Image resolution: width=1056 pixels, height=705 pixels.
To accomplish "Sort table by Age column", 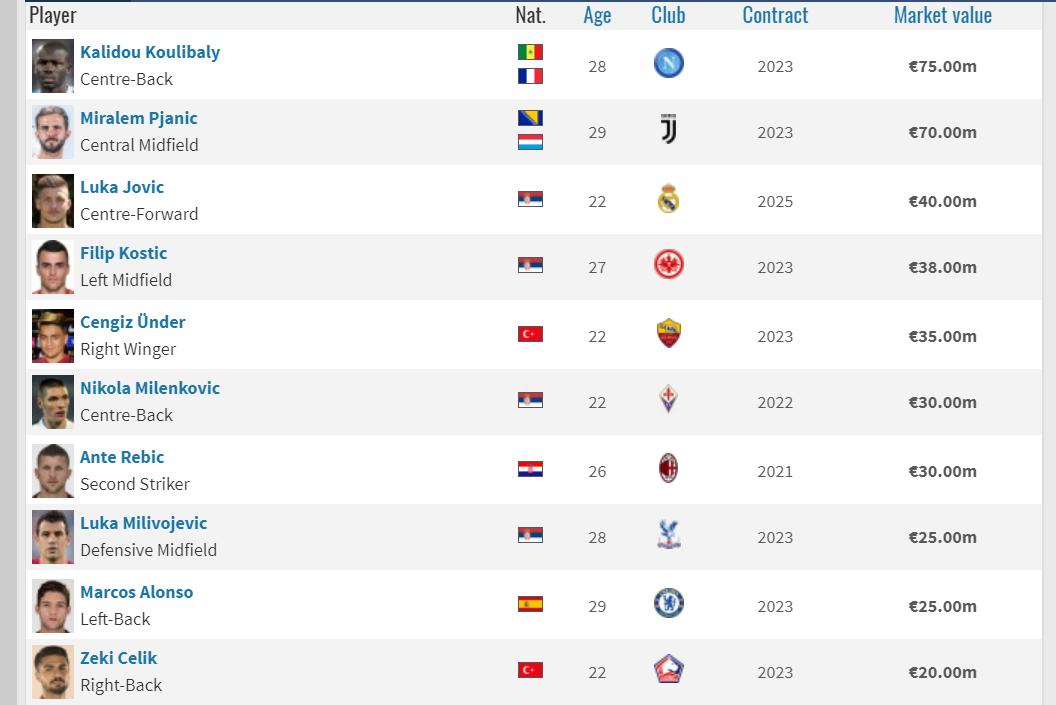I will point(597,15).
